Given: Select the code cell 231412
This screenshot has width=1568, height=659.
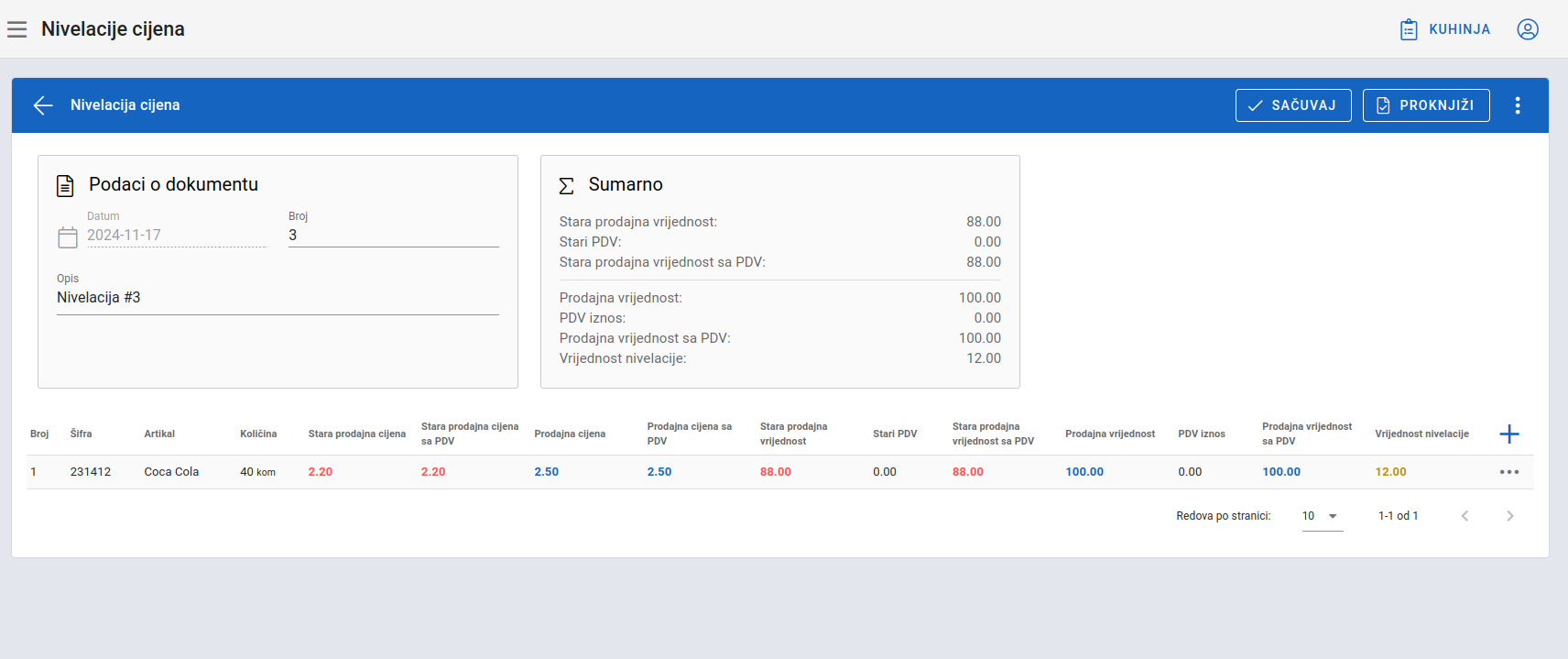Looking at the screenshot, I should (x=91, y=472).
